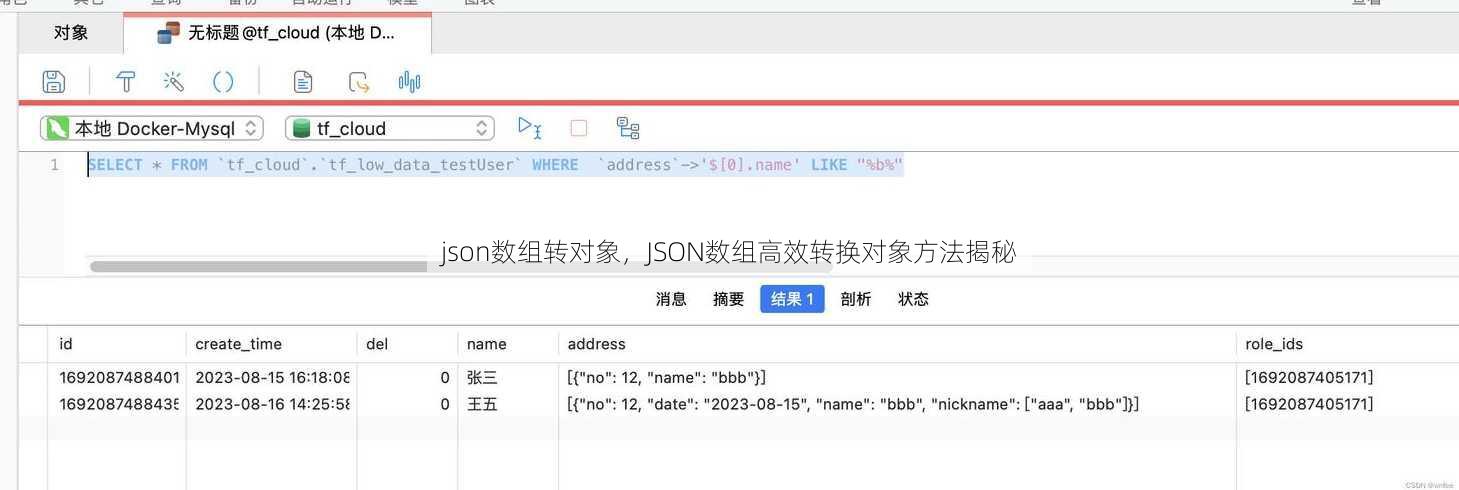The width and height of the screenshot is (1459, 490).
Task: Select the cell 2023-08-15 16:18:08
Action: [271, 377]
